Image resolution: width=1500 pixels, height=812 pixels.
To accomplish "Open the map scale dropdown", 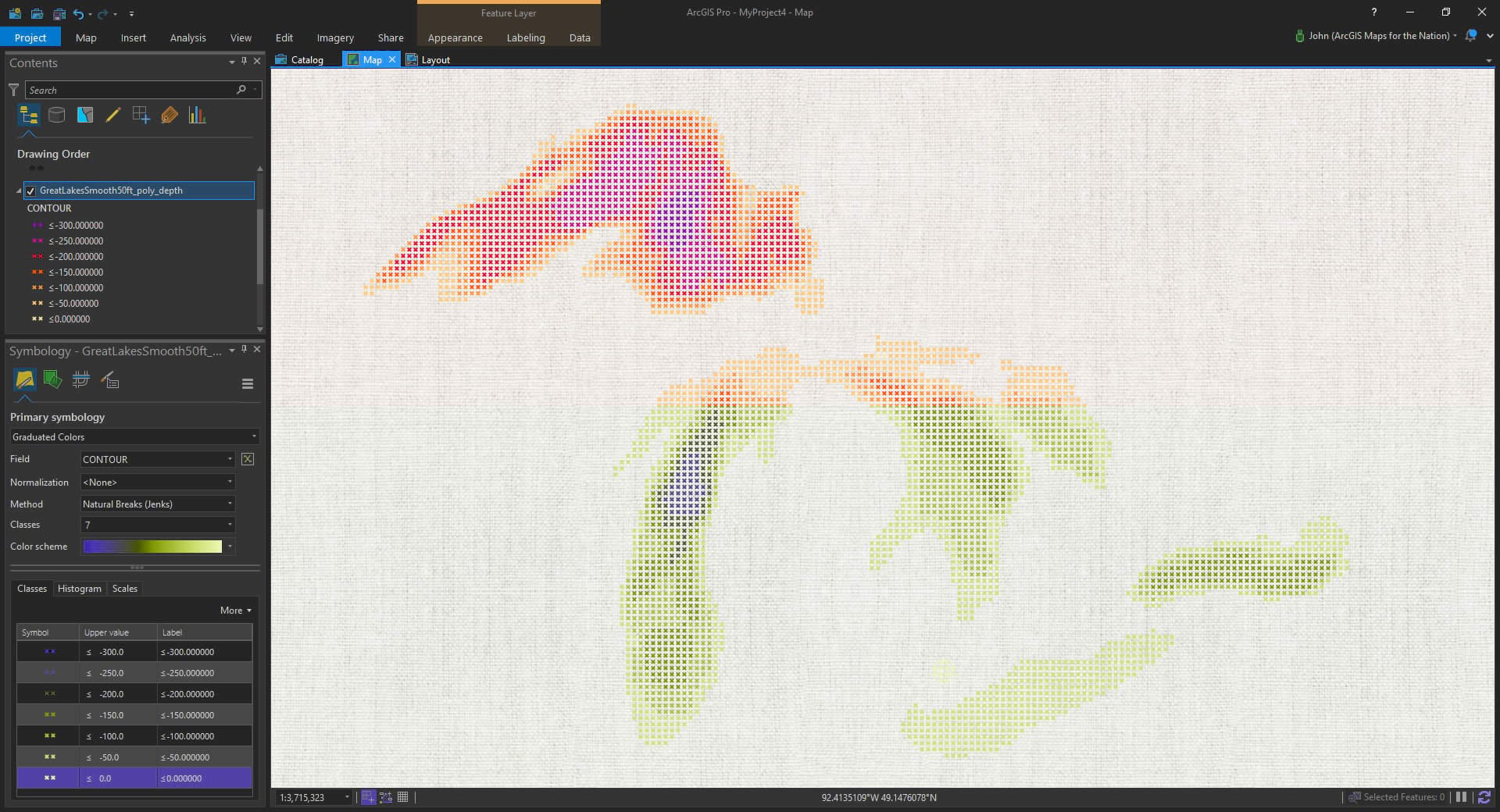I will 348,797.
